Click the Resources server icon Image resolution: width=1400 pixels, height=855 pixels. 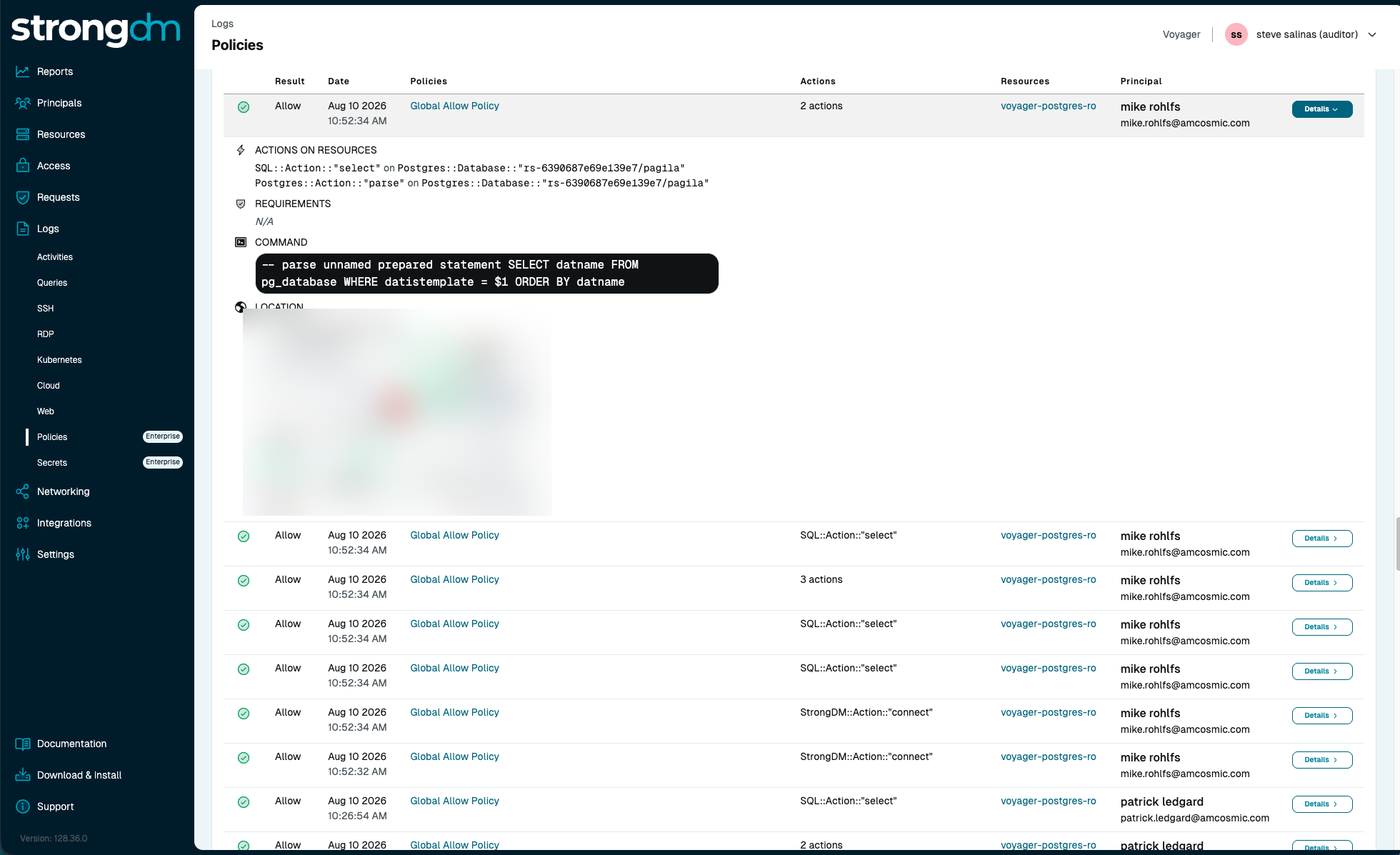23,134
